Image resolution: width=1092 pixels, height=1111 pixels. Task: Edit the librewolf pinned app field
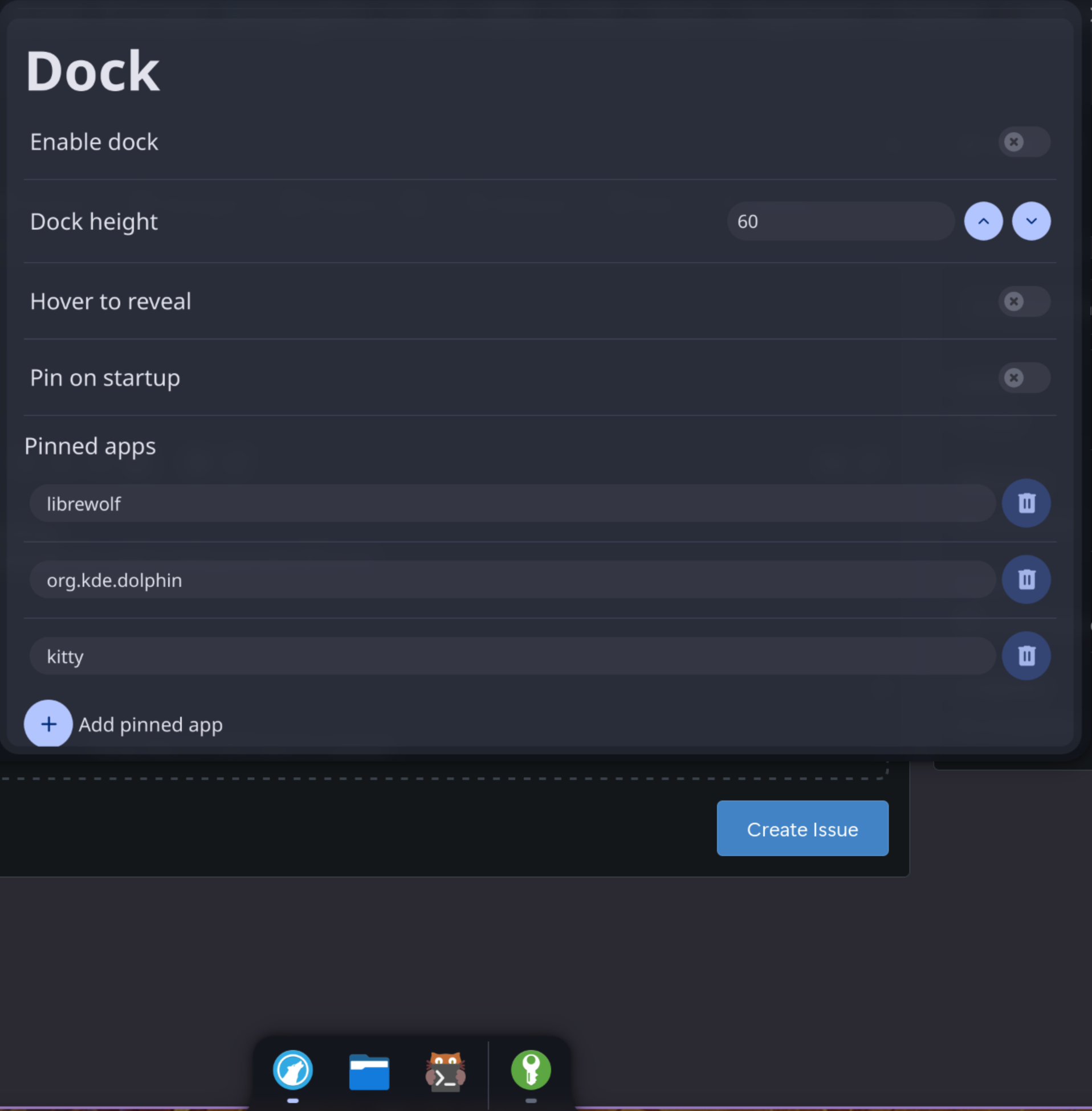tap(512, 503)
